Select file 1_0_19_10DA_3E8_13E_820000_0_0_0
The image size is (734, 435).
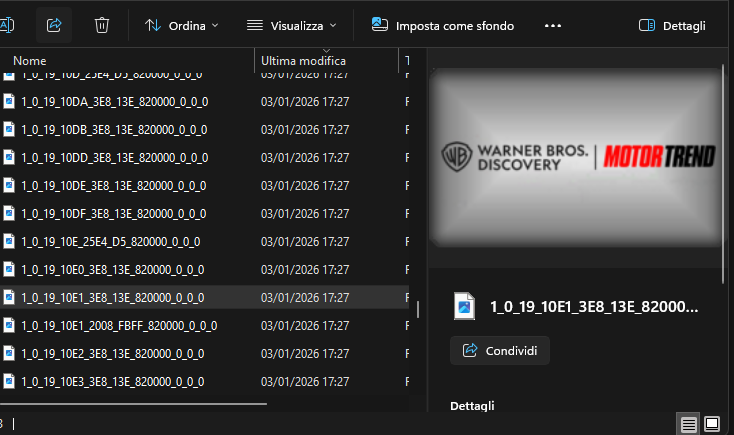115,102
